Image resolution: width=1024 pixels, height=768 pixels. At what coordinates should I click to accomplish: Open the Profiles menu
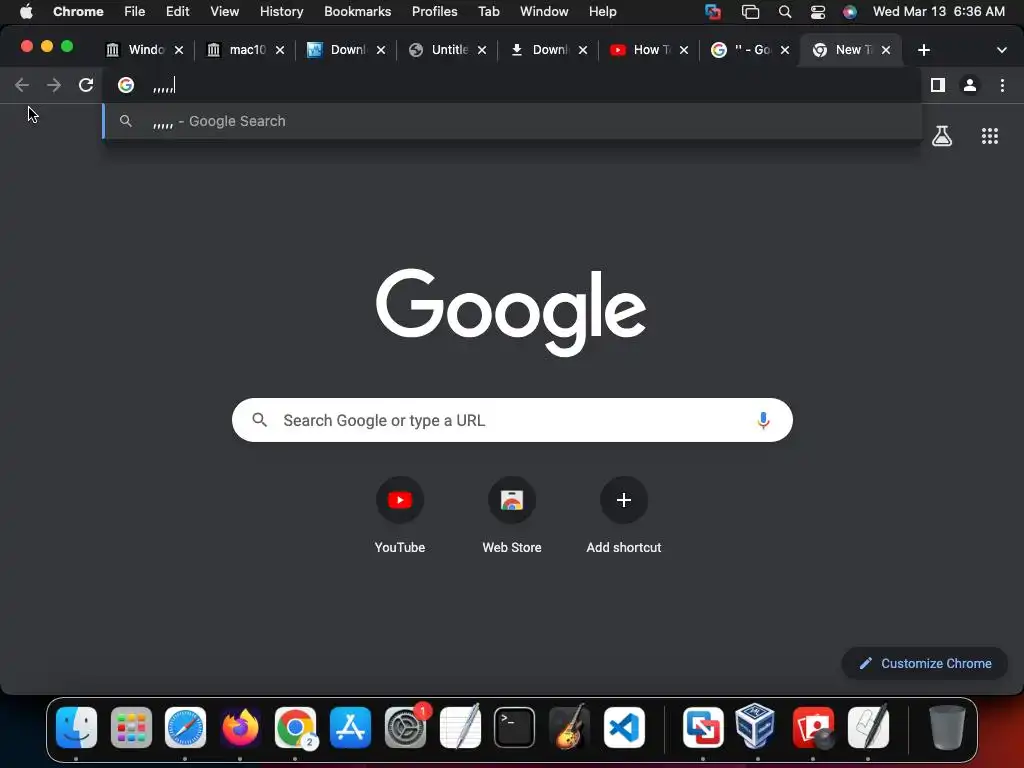(x=434, y=12)
